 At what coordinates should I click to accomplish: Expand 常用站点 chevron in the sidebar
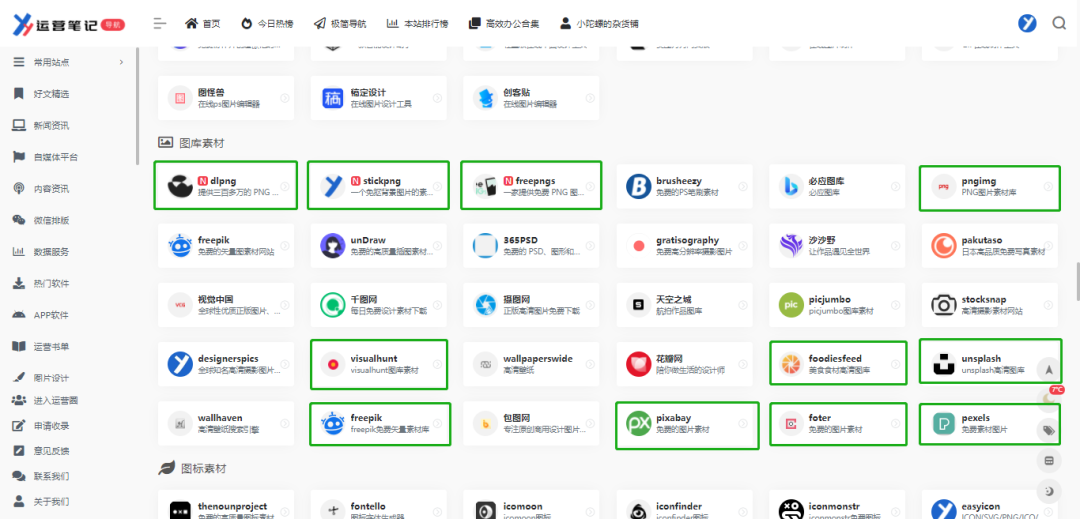point(121,63)
